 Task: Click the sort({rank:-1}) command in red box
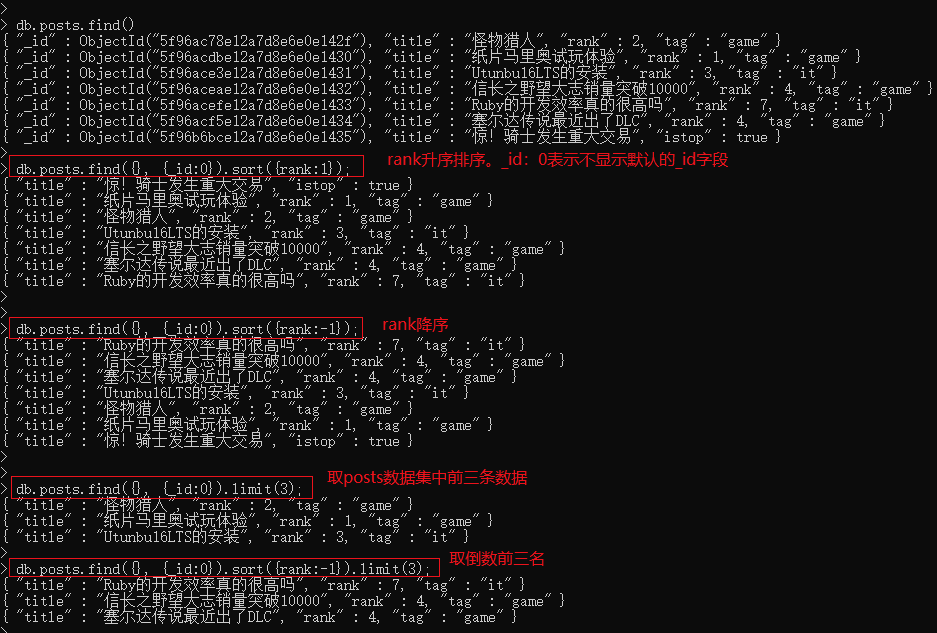pos(186,328)
